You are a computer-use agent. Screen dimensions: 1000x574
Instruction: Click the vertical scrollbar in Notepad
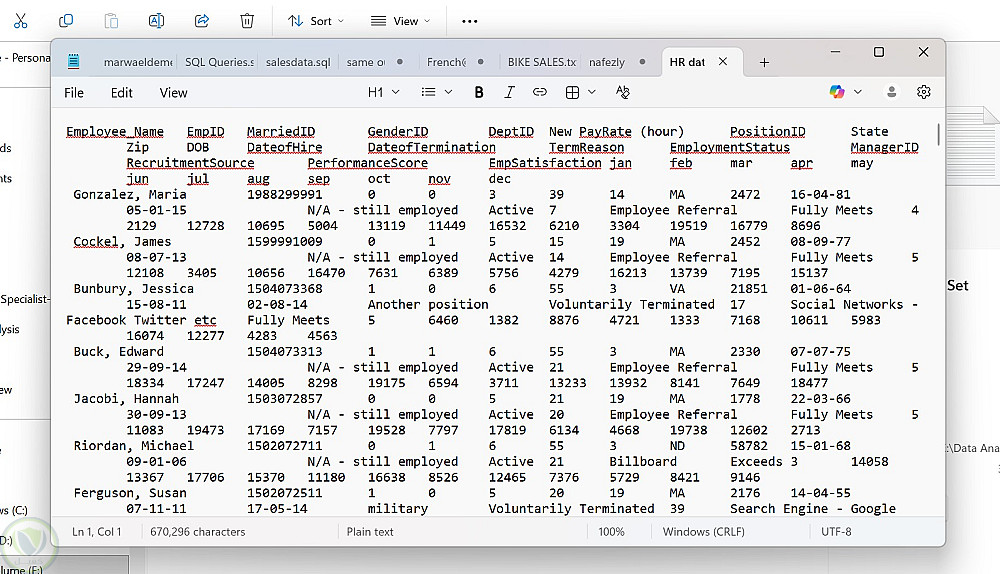(938, 134)
